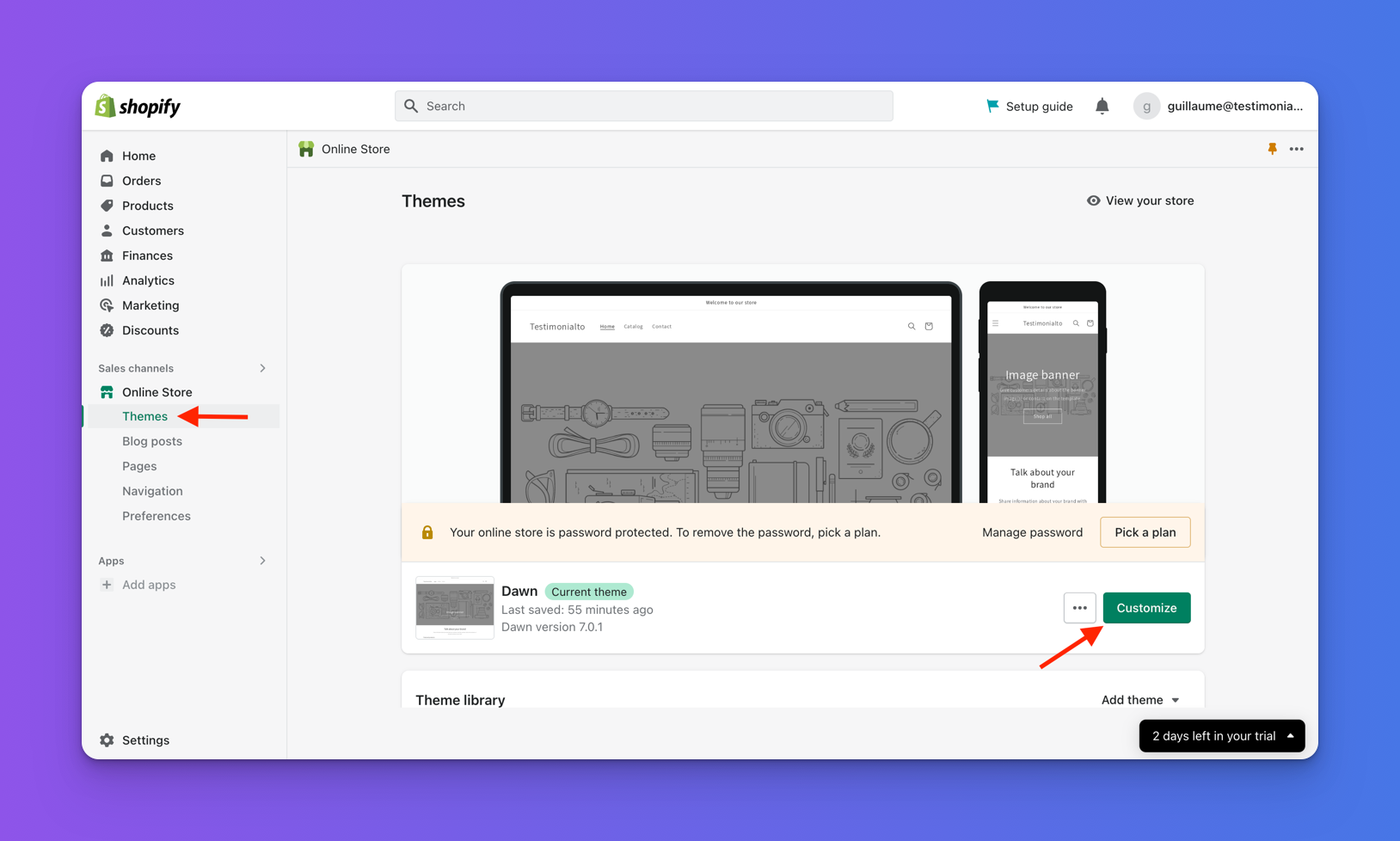View your store via eye icon
The height and width of the screenshot is (841, 1400).
[1093, 200]
